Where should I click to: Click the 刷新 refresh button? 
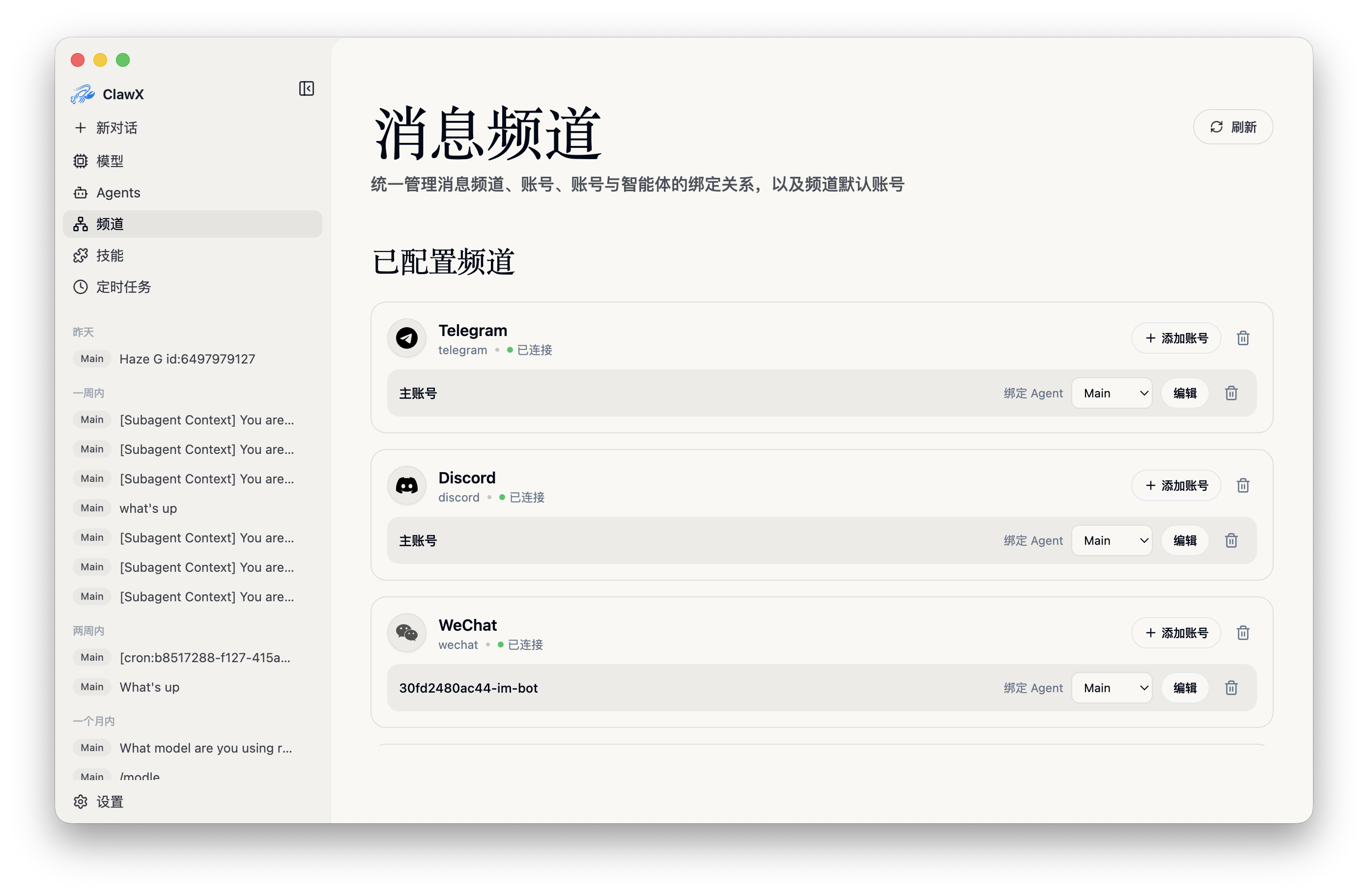coord(1233,126)
